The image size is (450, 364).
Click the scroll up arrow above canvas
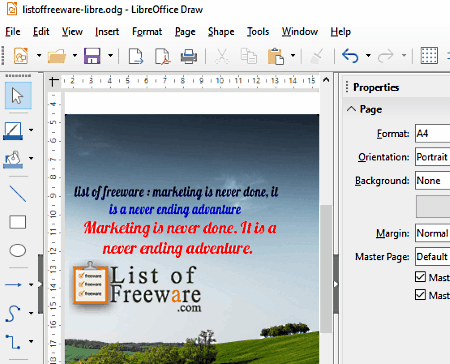point(326,80)
